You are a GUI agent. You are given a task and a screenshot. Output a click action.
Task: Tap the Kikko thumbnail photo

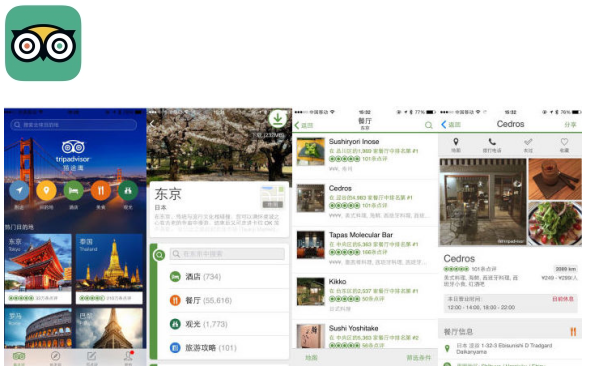(310, 291)
